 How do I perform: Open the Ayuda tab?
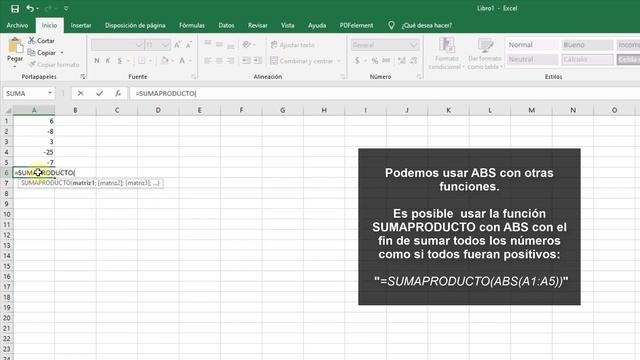coord(317,25)
